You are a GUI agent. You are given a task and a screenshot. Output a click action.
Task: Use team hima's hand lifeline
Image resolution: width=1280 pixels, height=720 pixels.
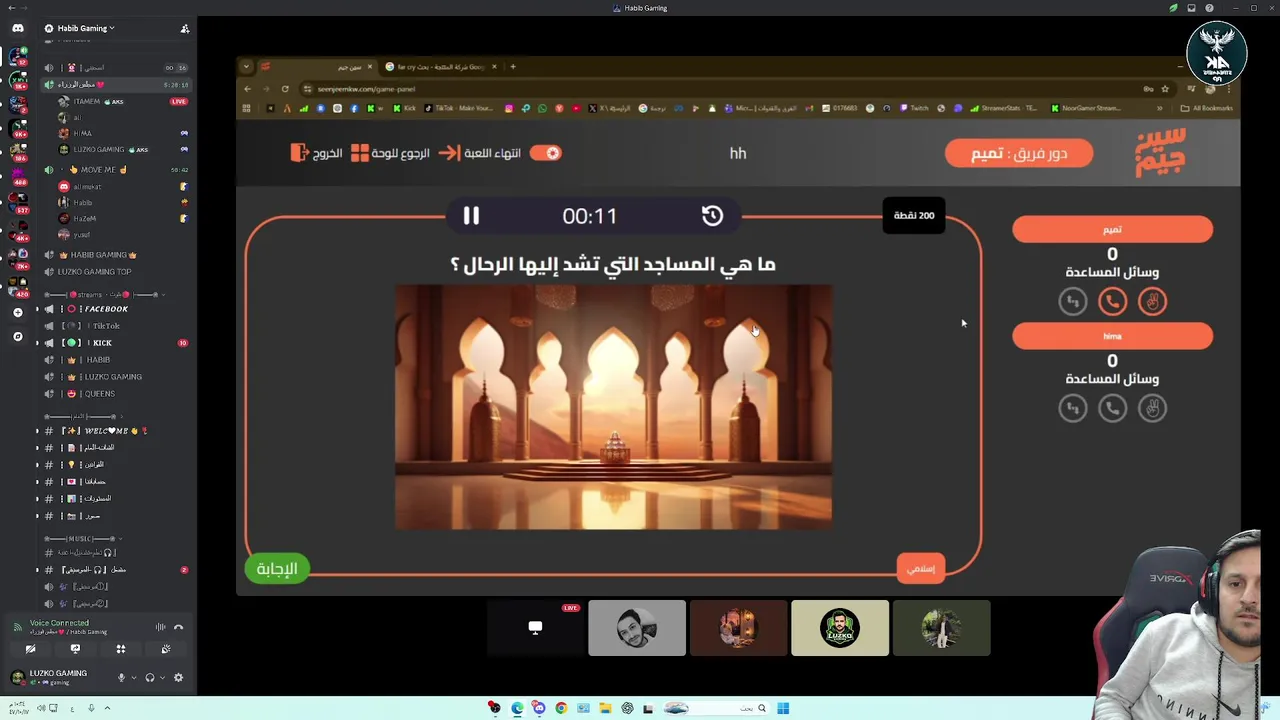point(1152,408)
